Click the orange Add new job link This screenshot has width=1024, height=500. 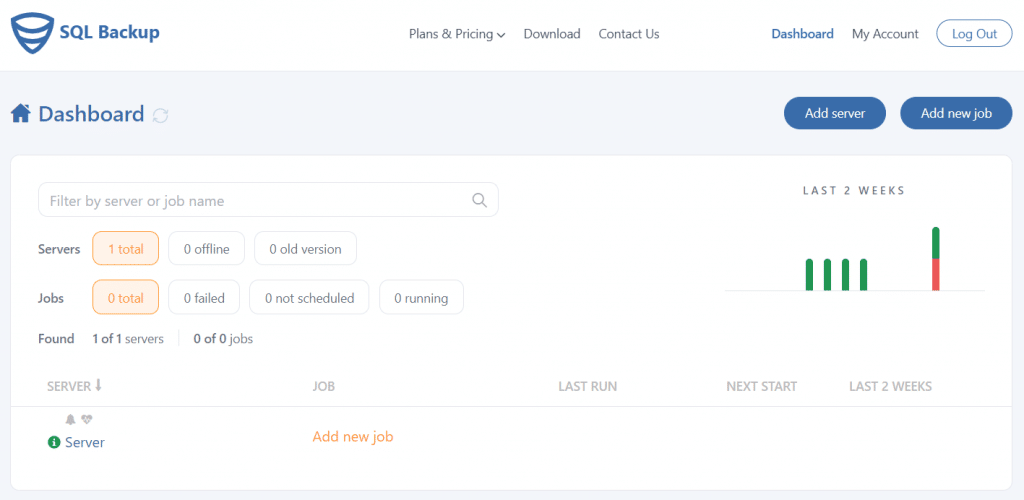click(x=353, y=437)
